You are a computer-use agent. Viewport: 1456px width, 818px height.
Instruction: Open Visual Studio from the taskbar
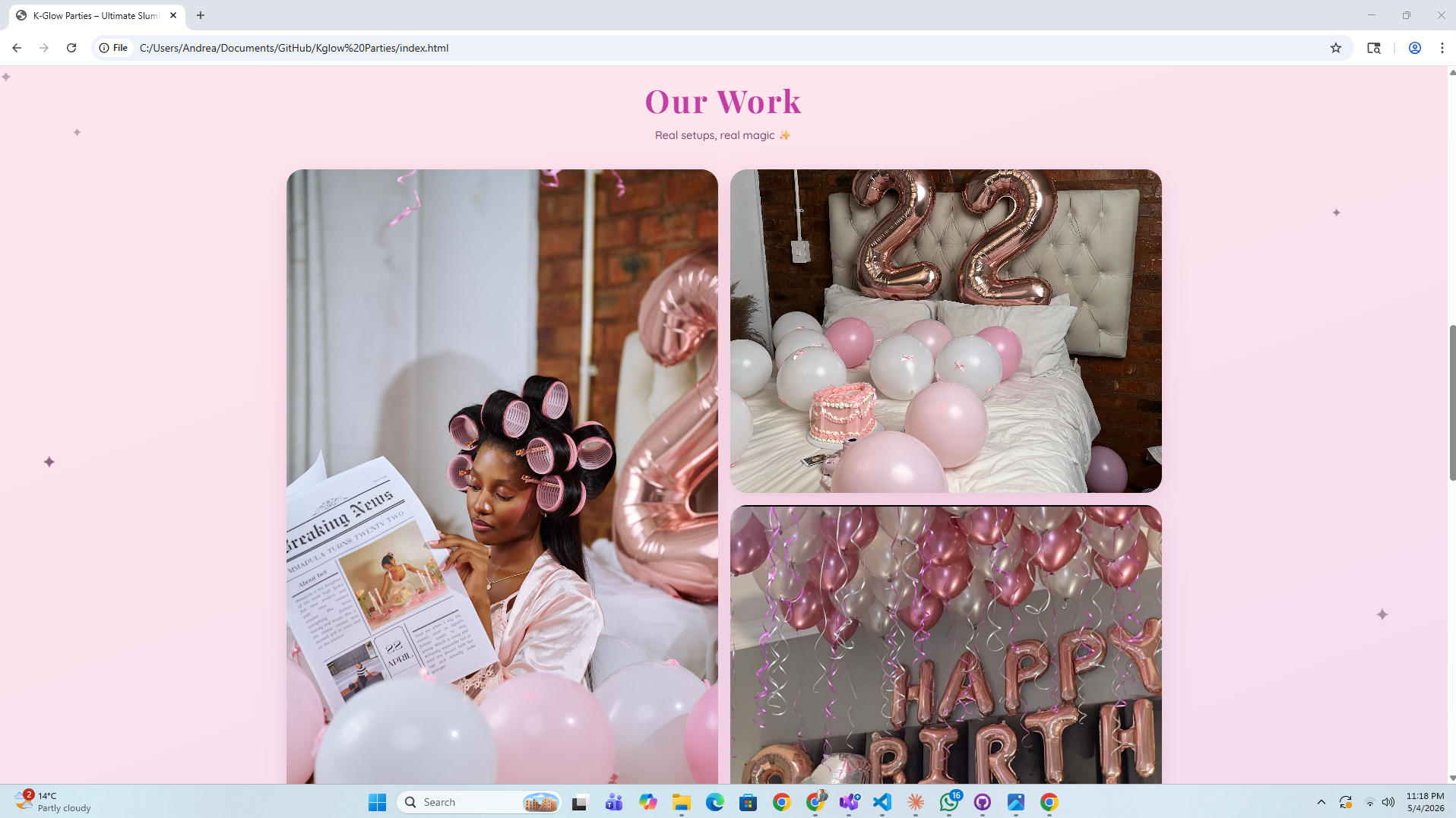point(849,802)
